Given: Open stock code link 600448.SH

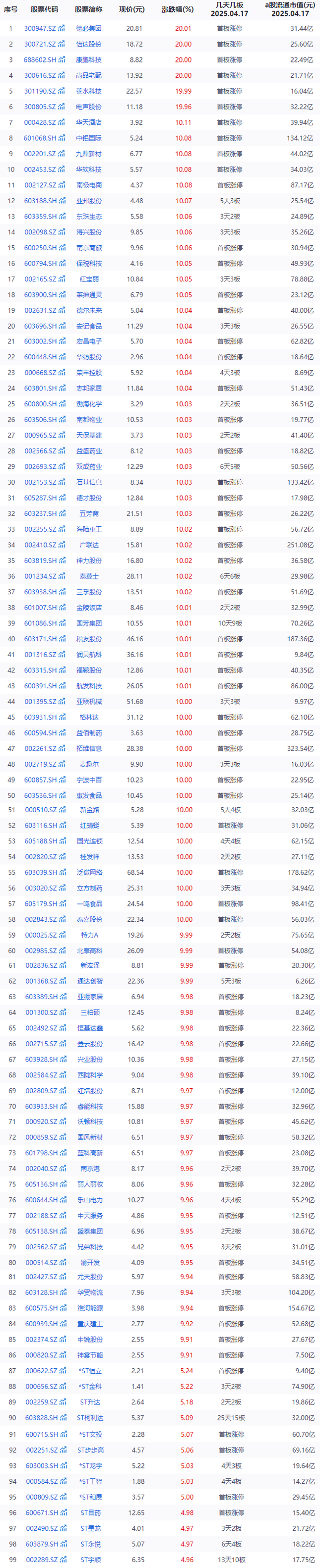Looking at the screenshot, I should click(x=40, y=357).
